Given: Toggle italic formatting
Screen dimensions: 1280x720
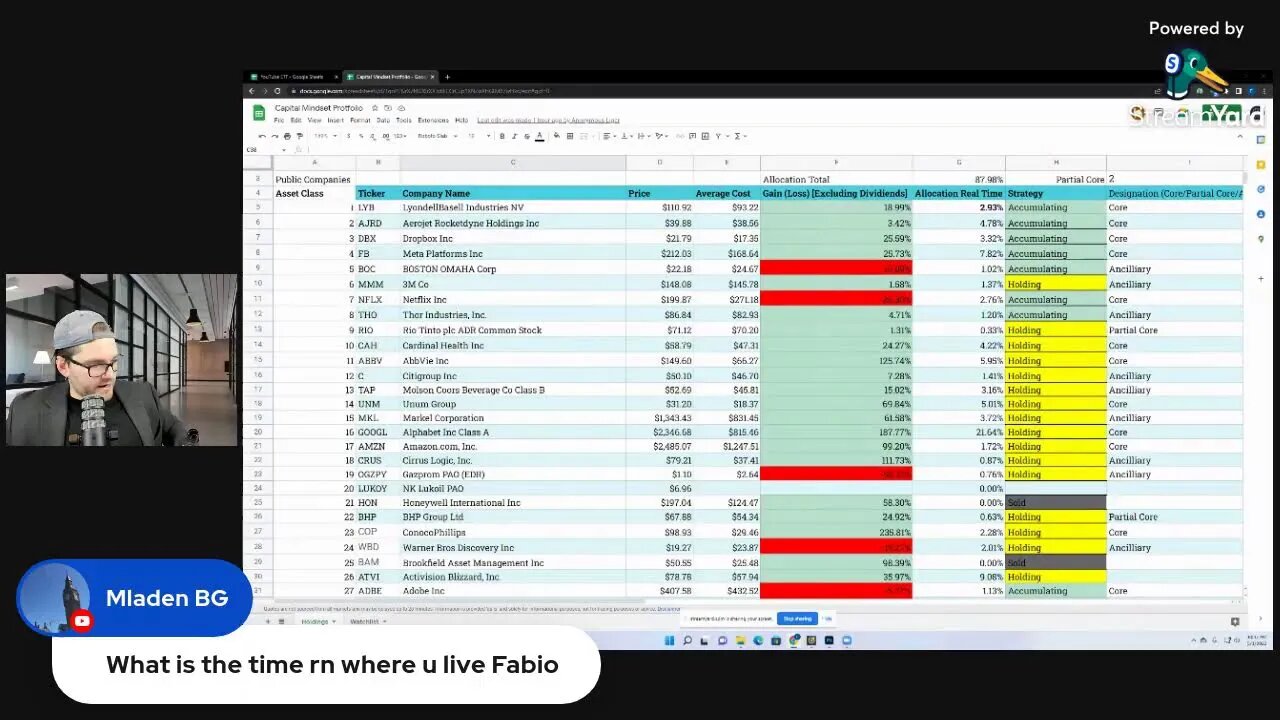Looking at the screenshot, I should 514,136.
